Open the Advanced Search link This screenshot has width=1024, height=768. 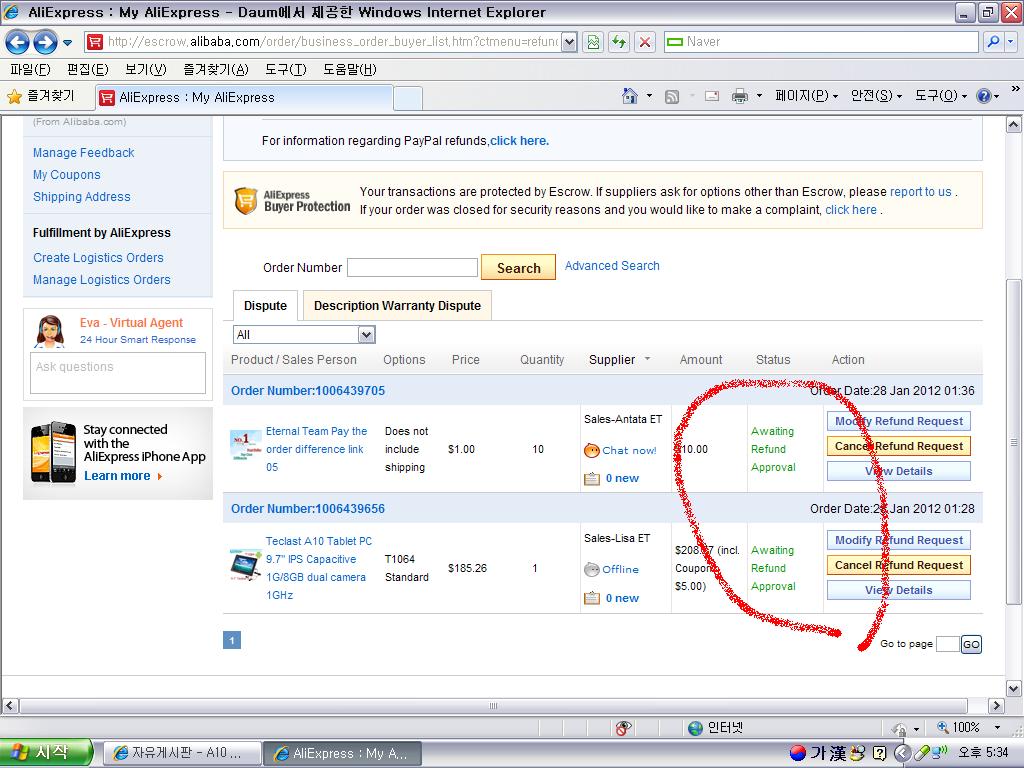[x=612, y=266]
